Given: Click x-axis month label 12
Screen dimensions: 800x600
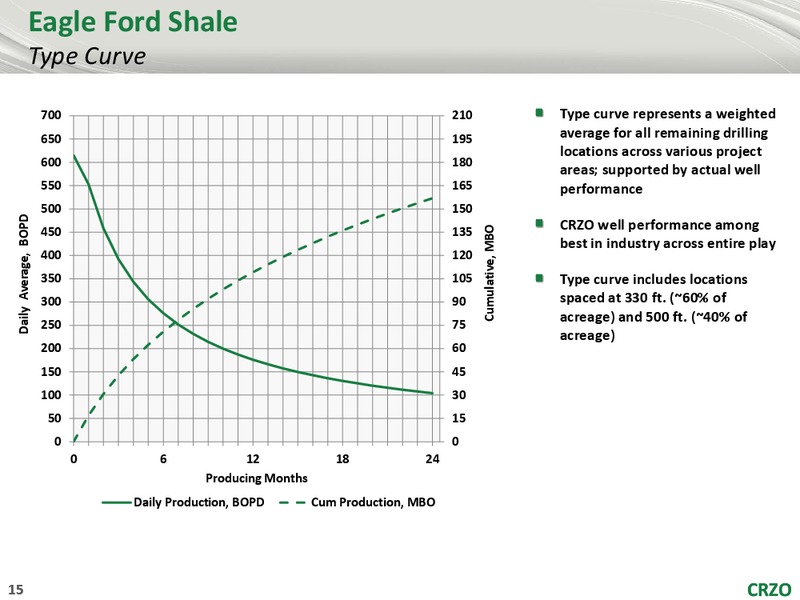Looking at the screenshot, I should pyautogui.click(x=253, y=459).
